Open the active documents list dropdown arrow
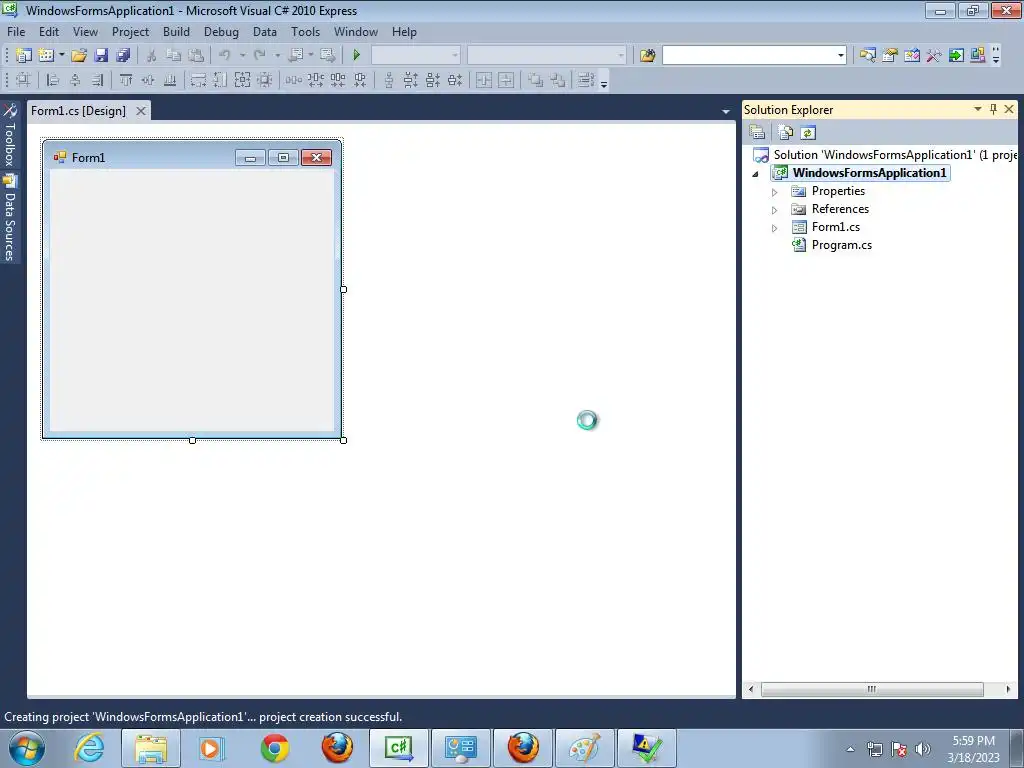Screen dimensions: 1024x768 pyautogui.click(x=726, y=112)
